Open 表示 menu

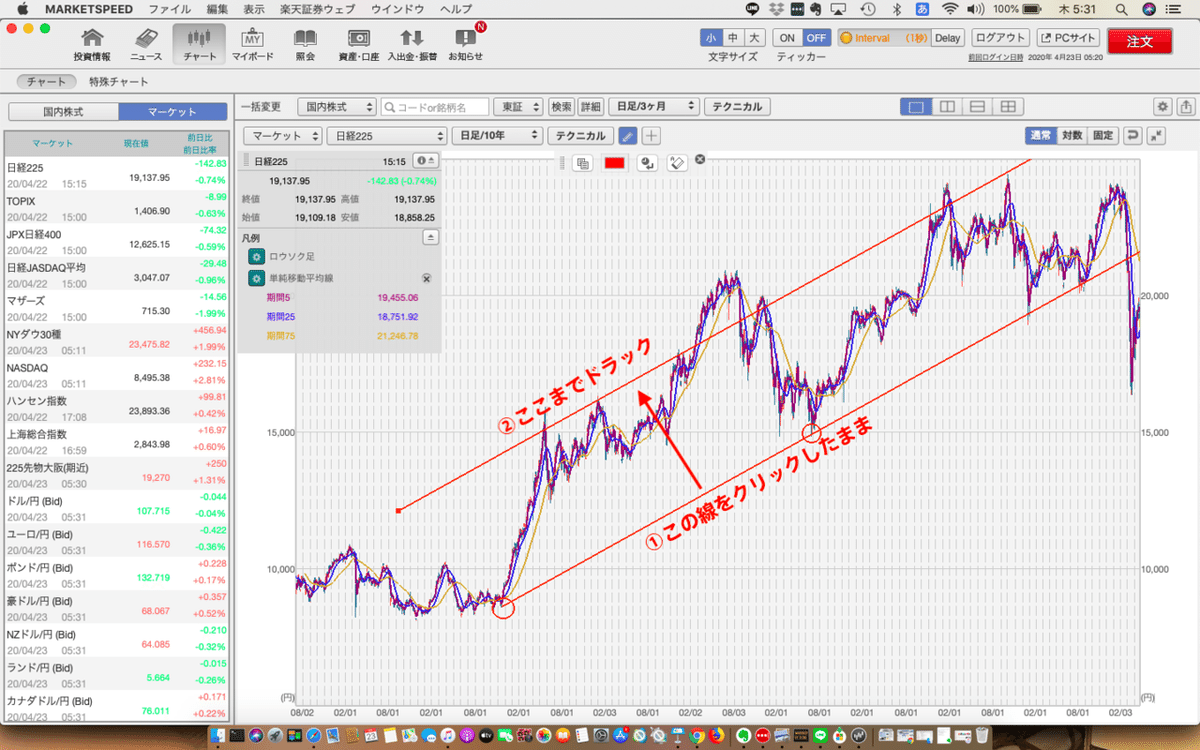254,8
